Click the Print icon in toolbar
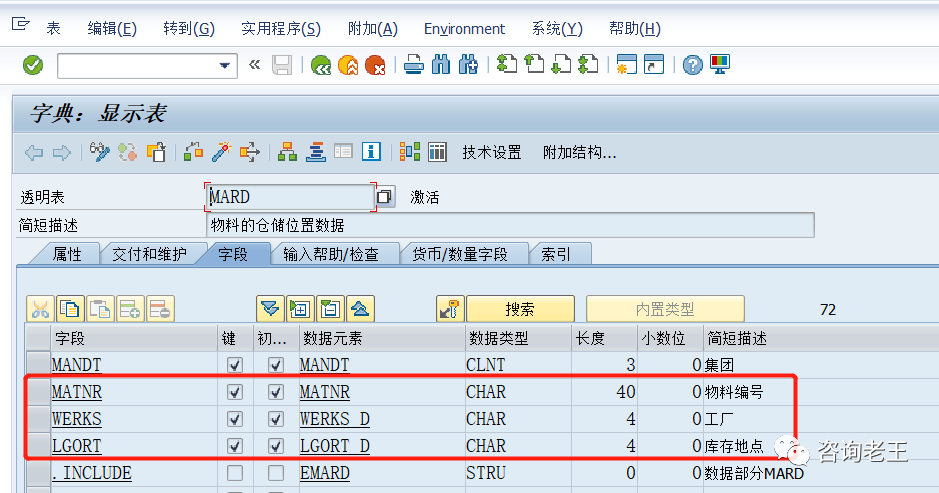 tap(414, 65)
